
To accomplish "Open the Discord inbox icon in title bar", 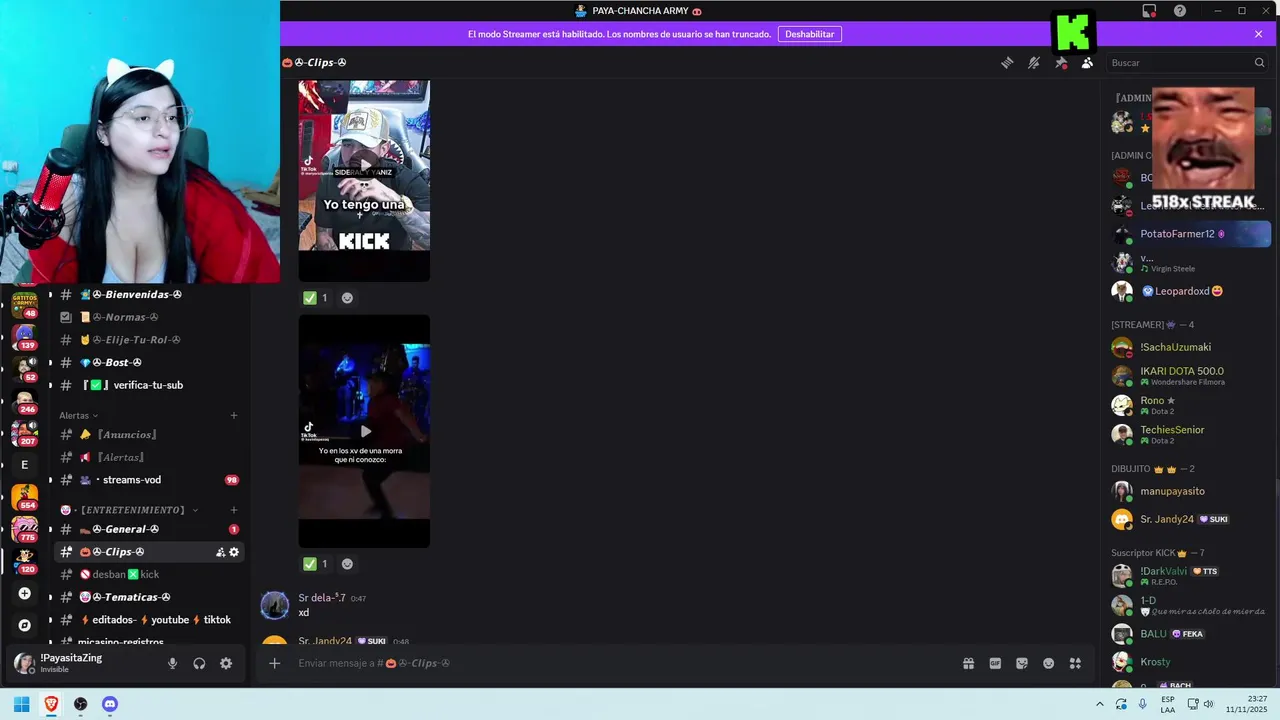I will pos(1149,11).
